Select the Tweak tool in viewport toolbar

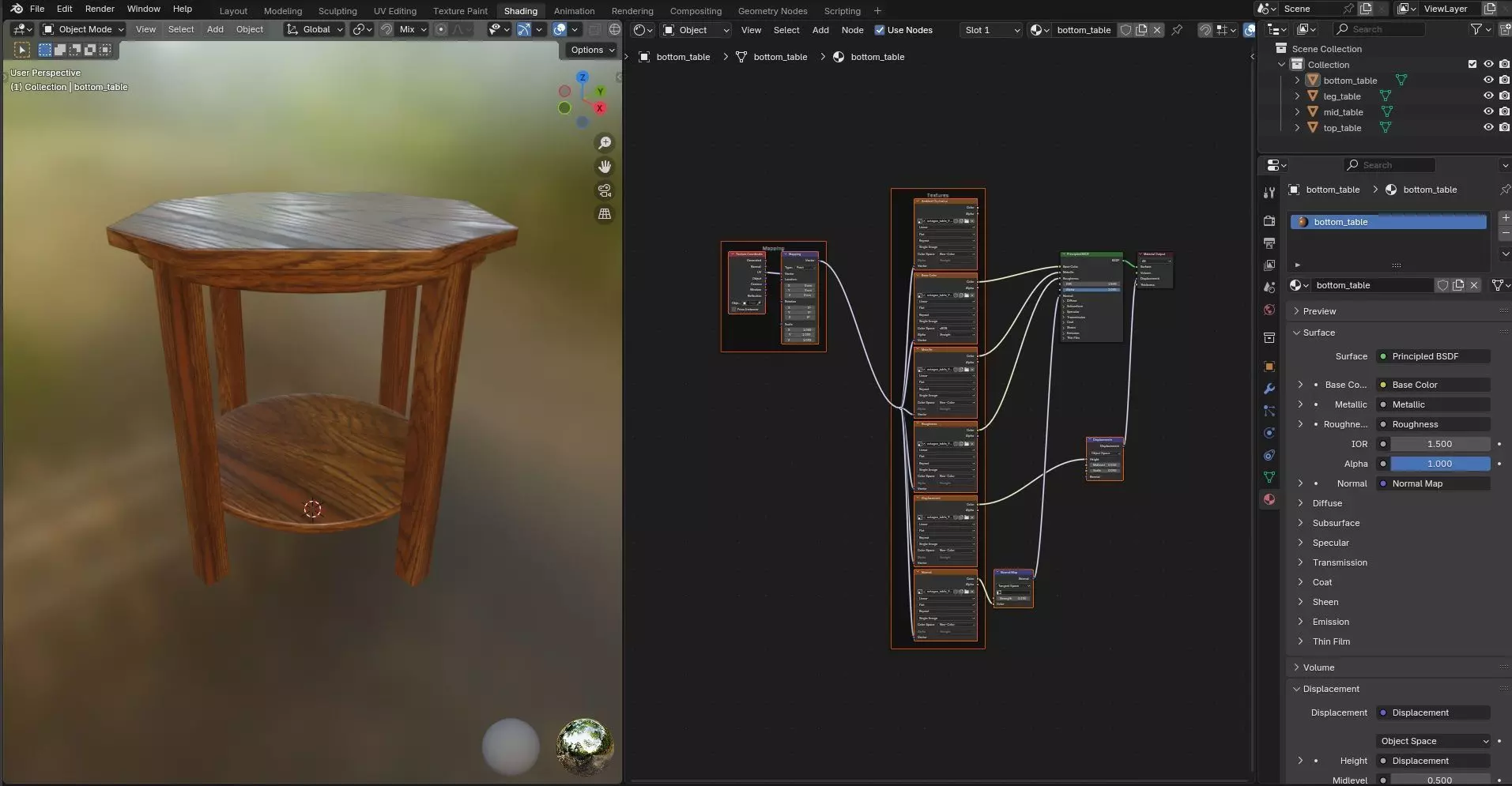pos(21,50)
